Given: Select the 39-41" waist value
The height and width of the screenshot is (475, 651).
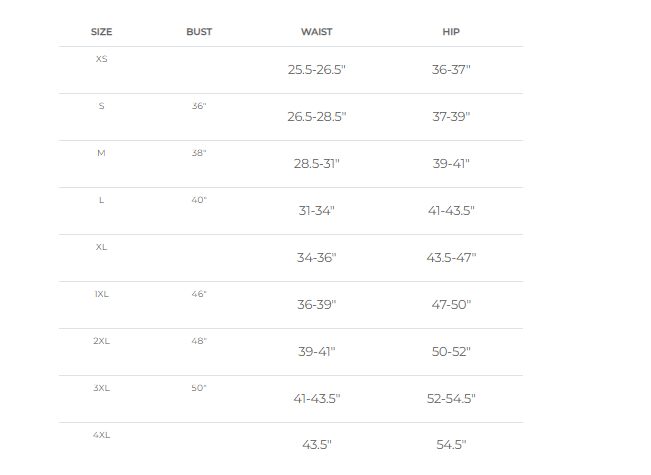Looking at the screenshot, I should pyautogui.click(x=316, y=352).
